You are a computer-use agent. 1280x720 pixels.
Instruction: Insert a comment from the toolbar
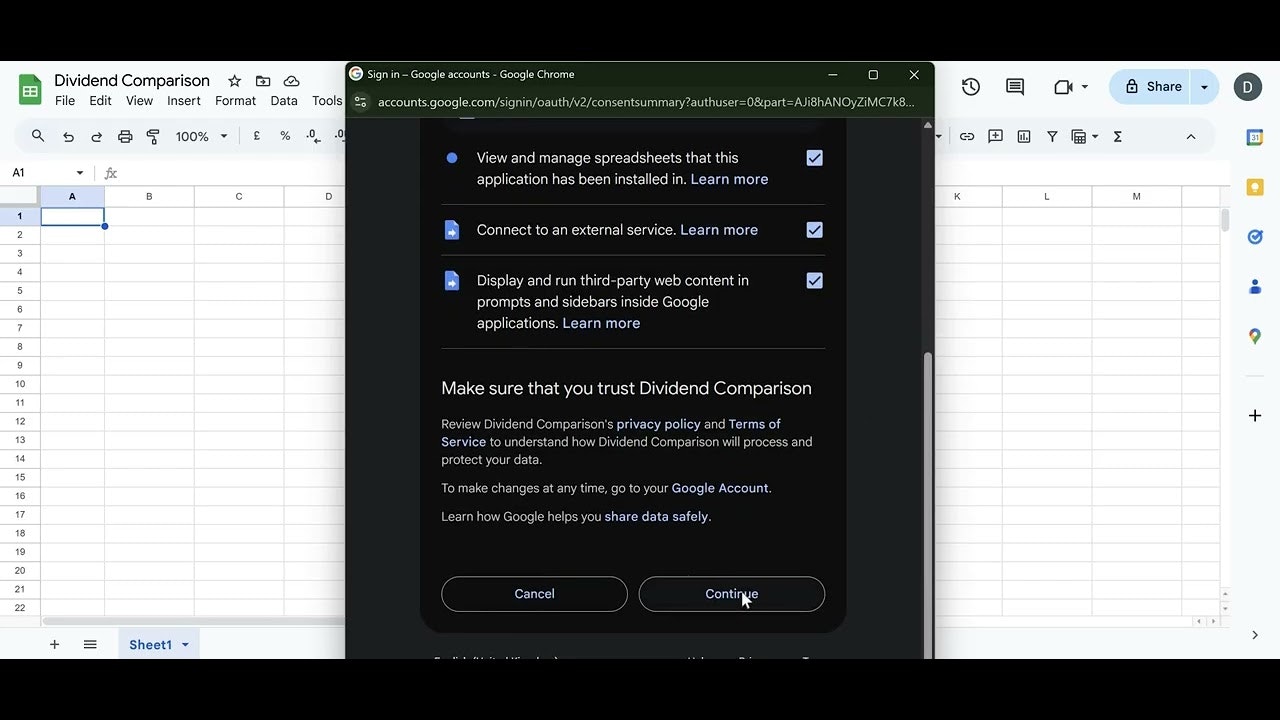[995, 136]
